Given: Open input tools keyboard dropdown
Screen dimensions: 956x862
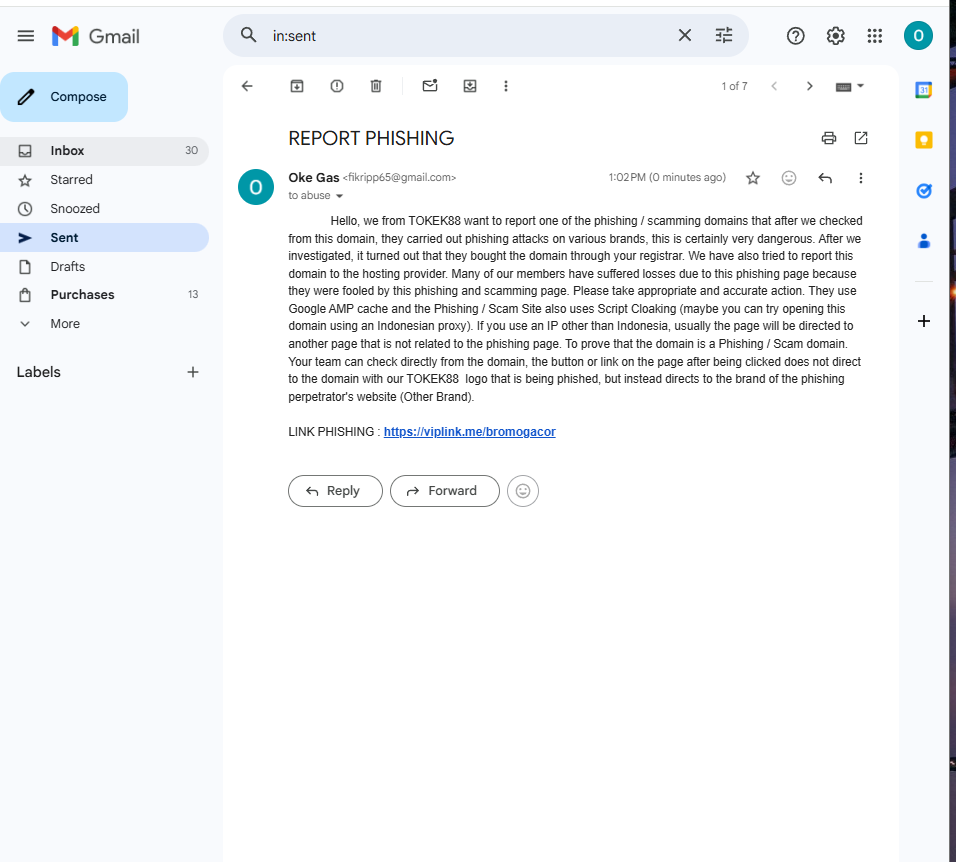Looking at the screenshot, I should coord(849,87).
